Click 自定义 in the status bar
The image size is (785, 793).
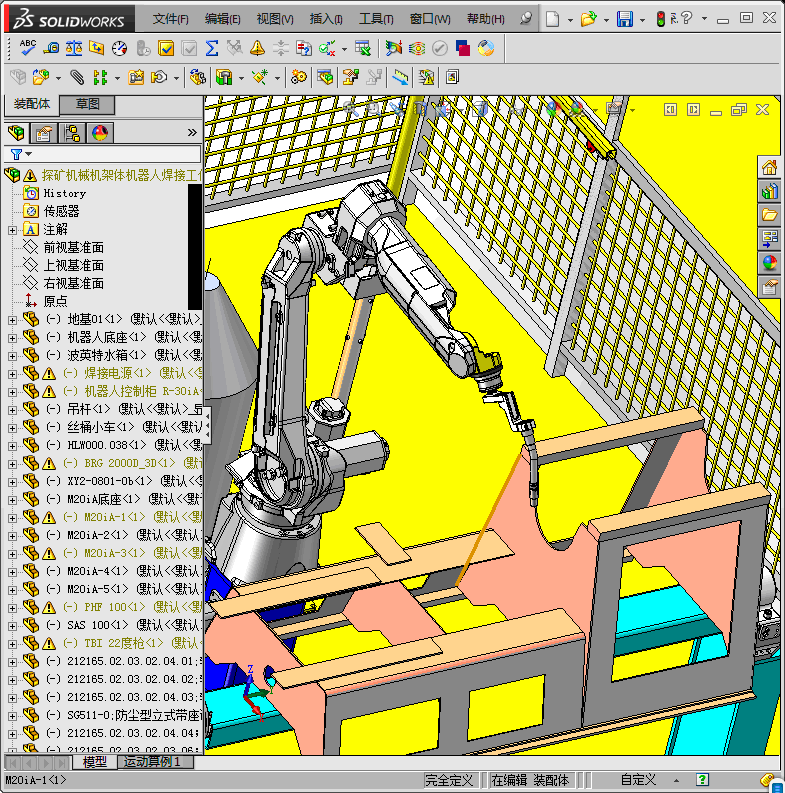[638, 780]
